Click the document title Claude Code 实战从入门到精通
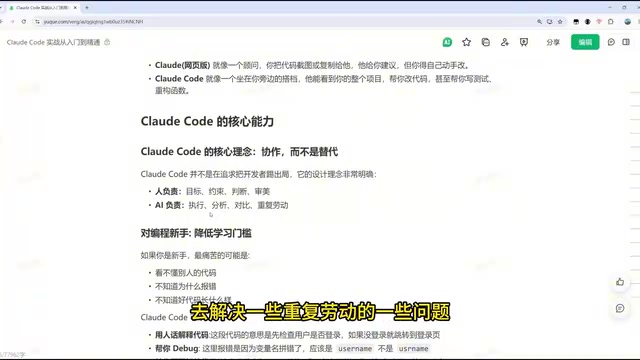 click(53, 42)
